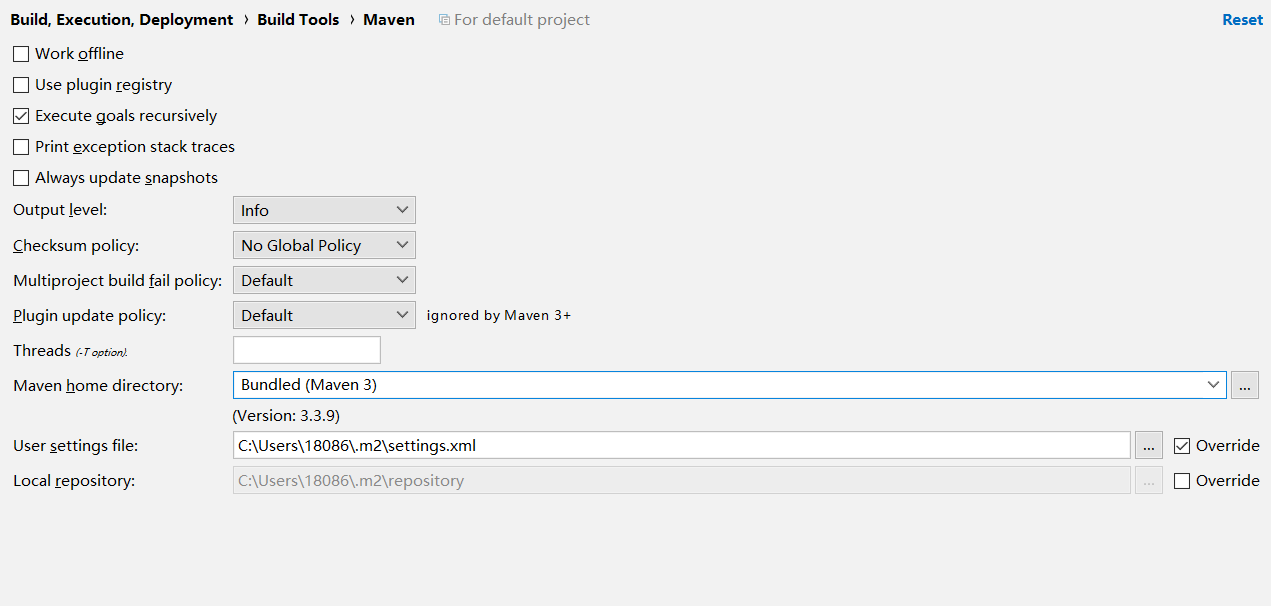Enable the Work offline checkbox
Image resolution: width=1271 pixels, height=606 pixels.
(21, 54)
